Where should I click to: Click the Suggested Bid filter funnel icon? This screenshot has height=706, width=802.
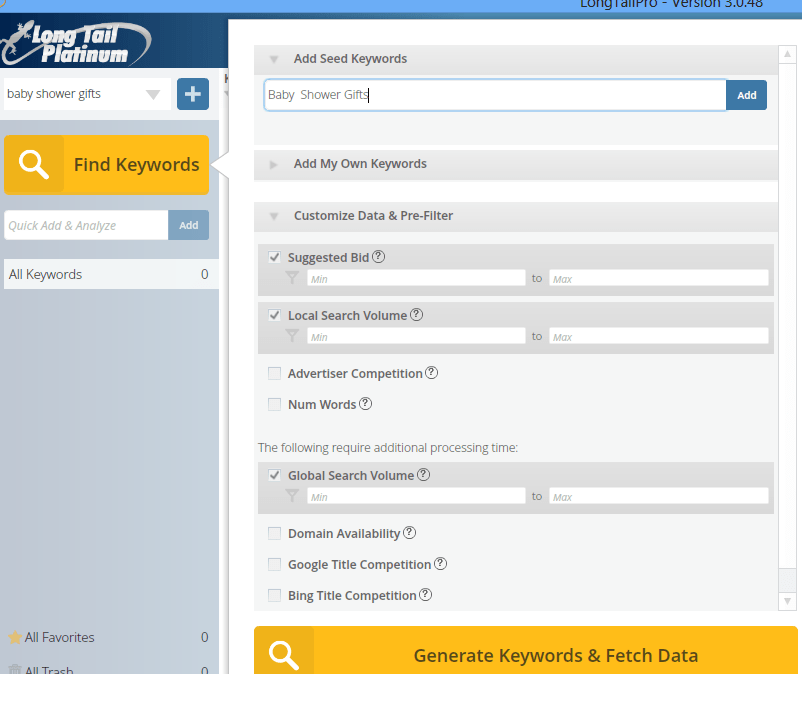pos(292,278)
